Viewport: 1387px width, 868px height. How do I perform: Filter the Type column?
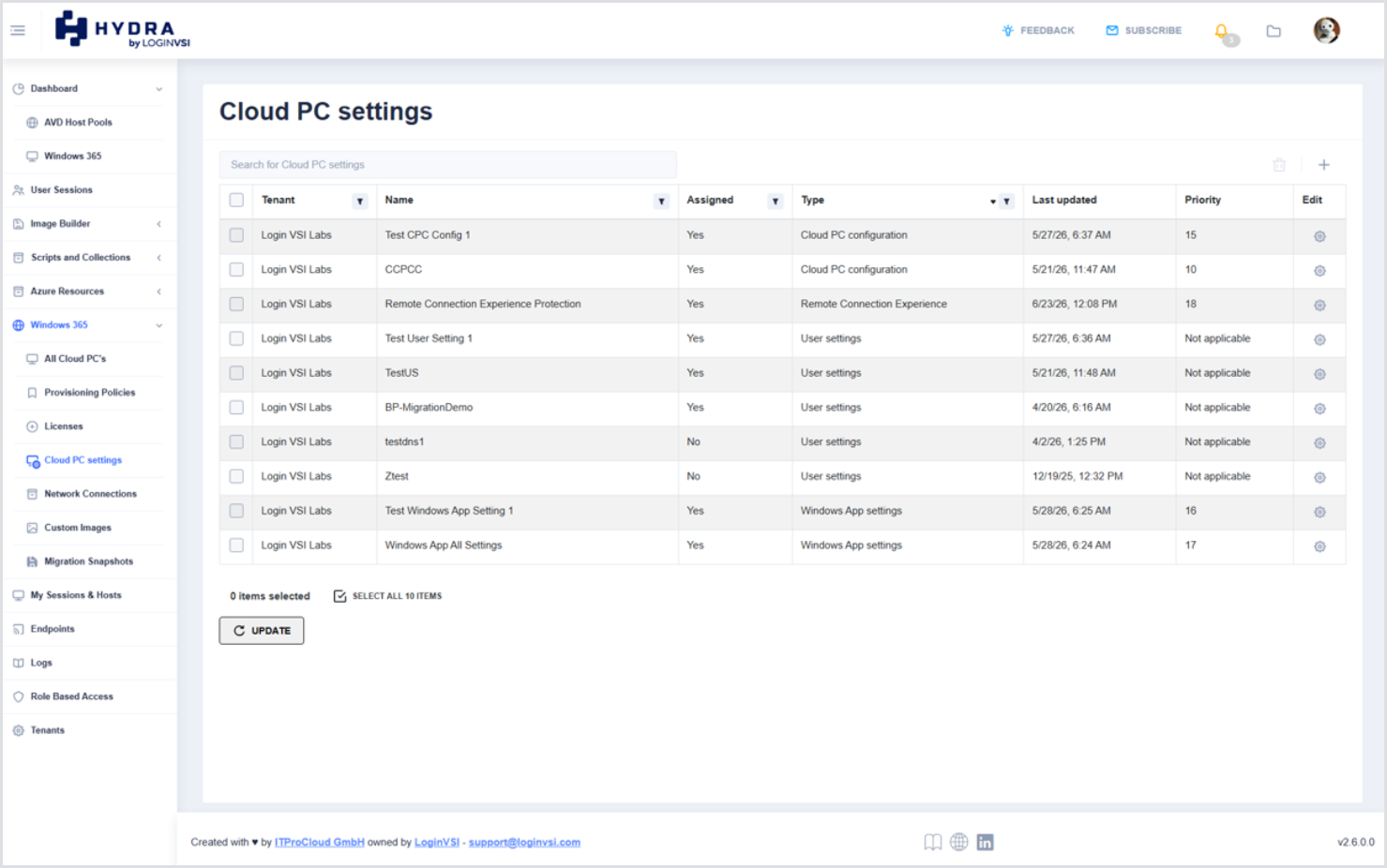[x=1006, y=202]
